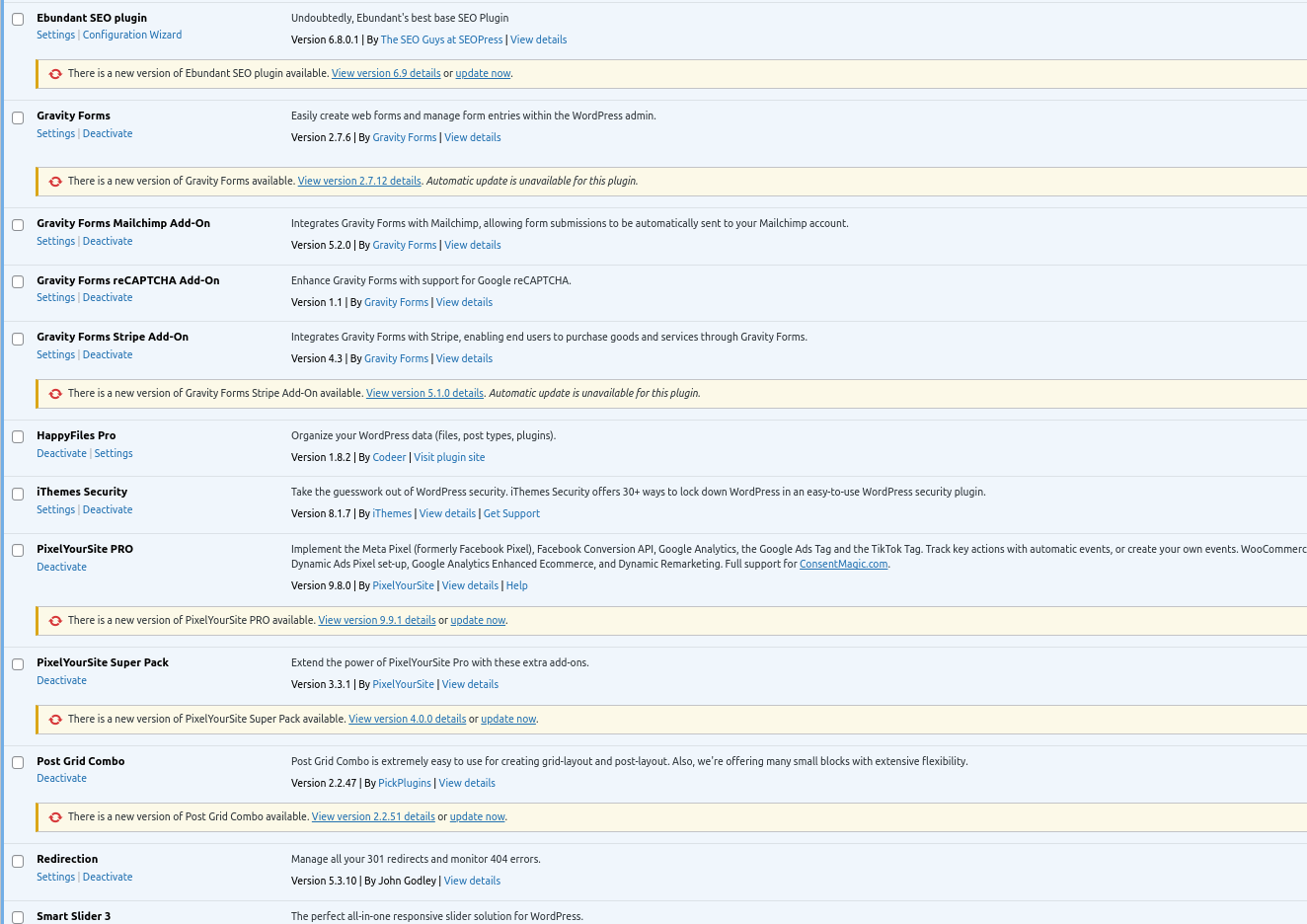Check the Redirection plugin checkbox
The image size is (1307, 924).
[18, 861]
